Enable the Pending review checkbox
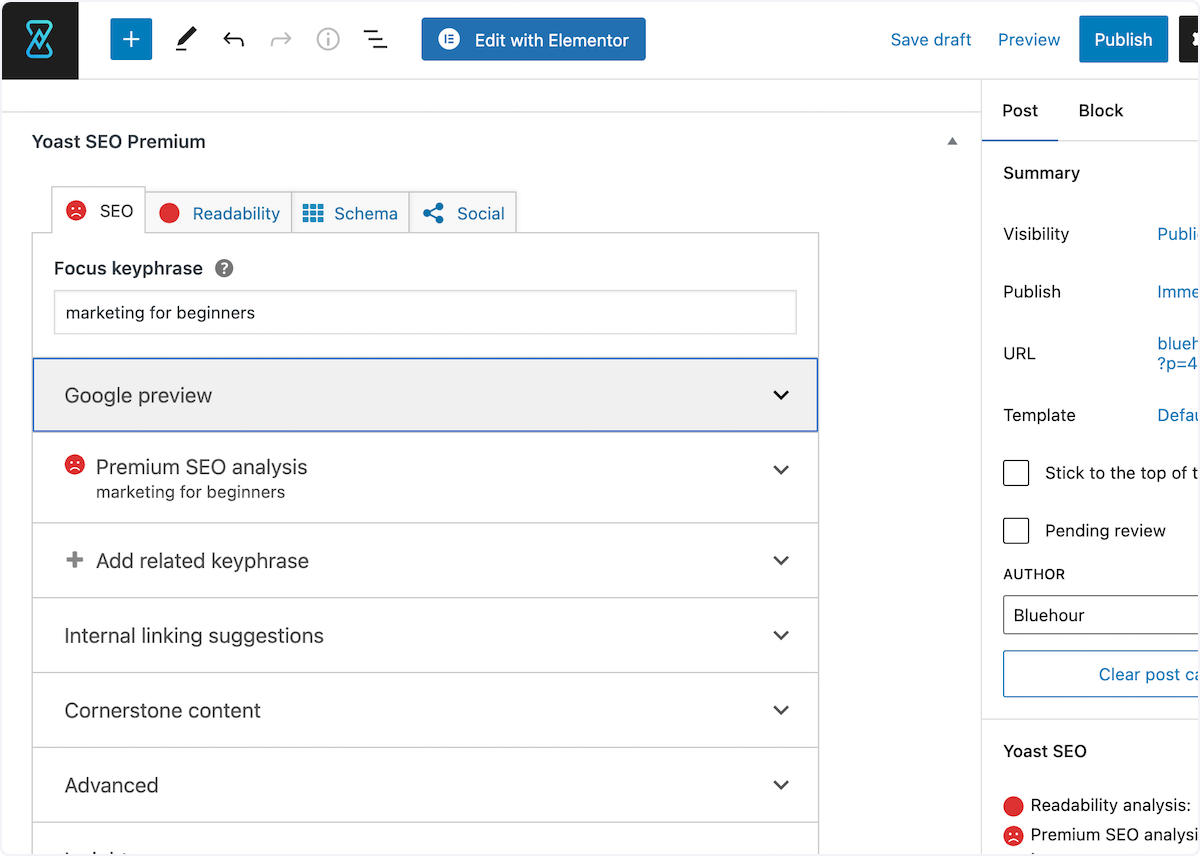The image size is (1200, 856). 1016,531
